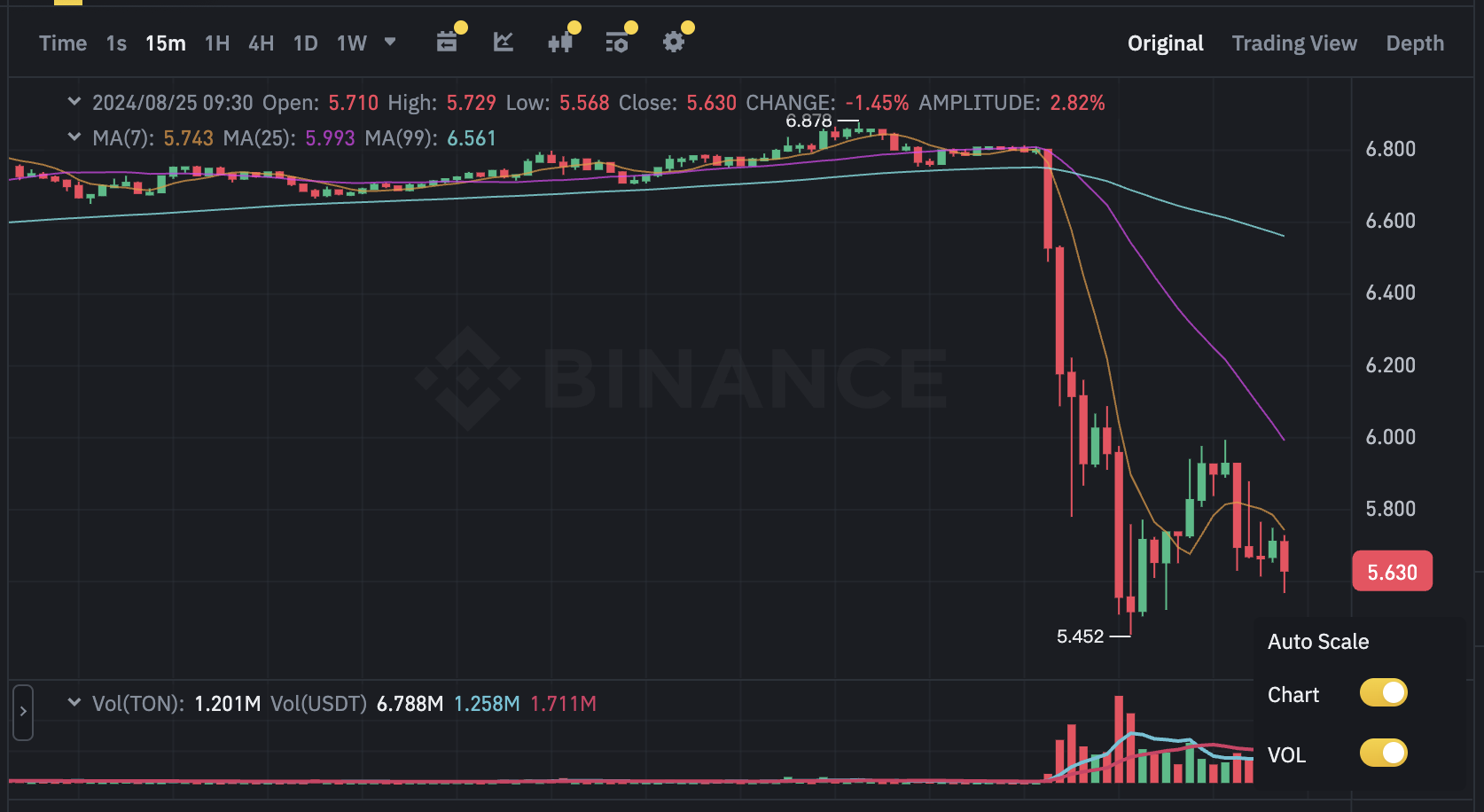
Task: Select the 4H time interval
Action: 261,43
